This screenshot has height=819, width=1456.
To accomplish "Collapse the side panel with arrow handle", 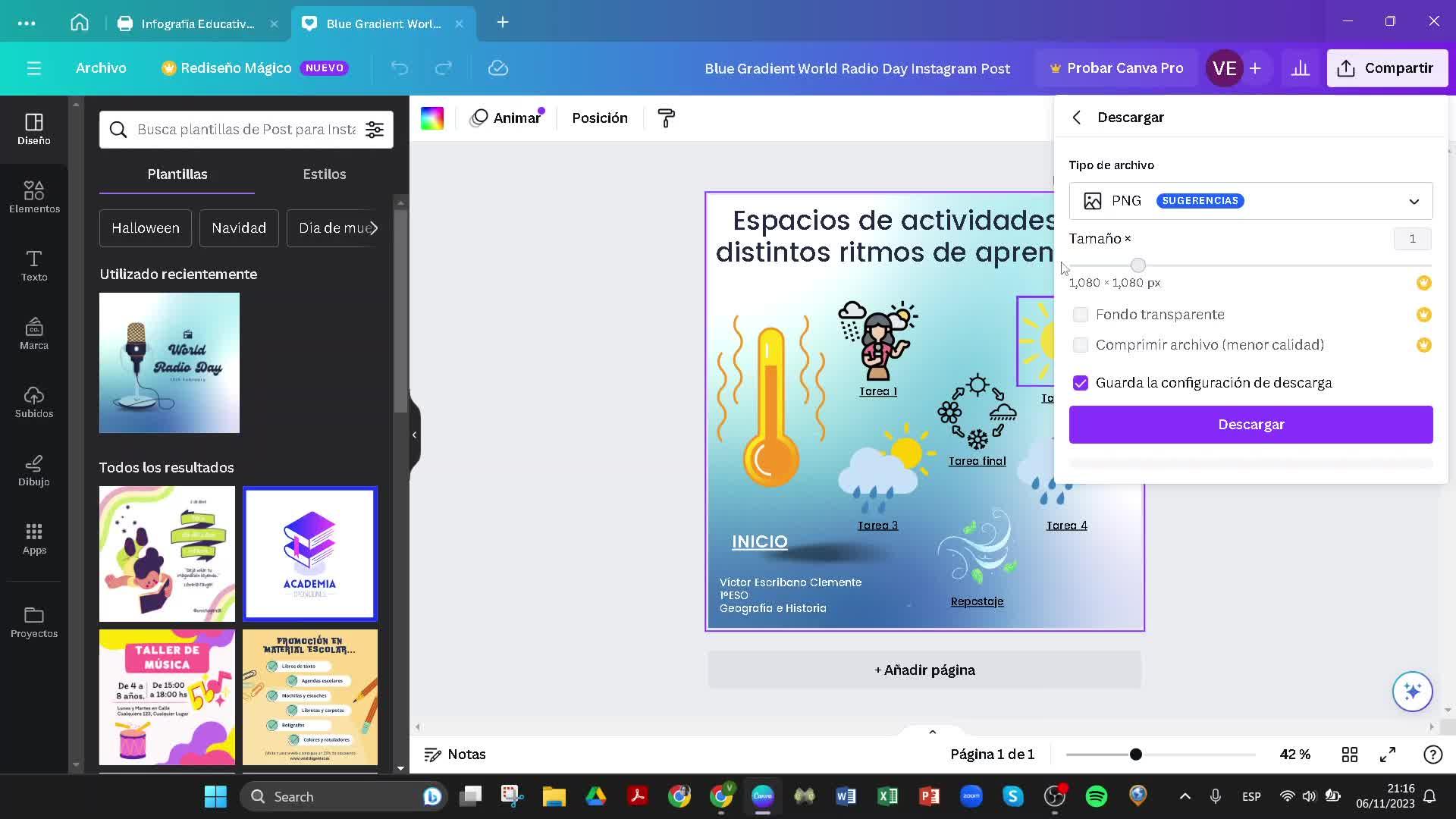I will coord(414,435).
